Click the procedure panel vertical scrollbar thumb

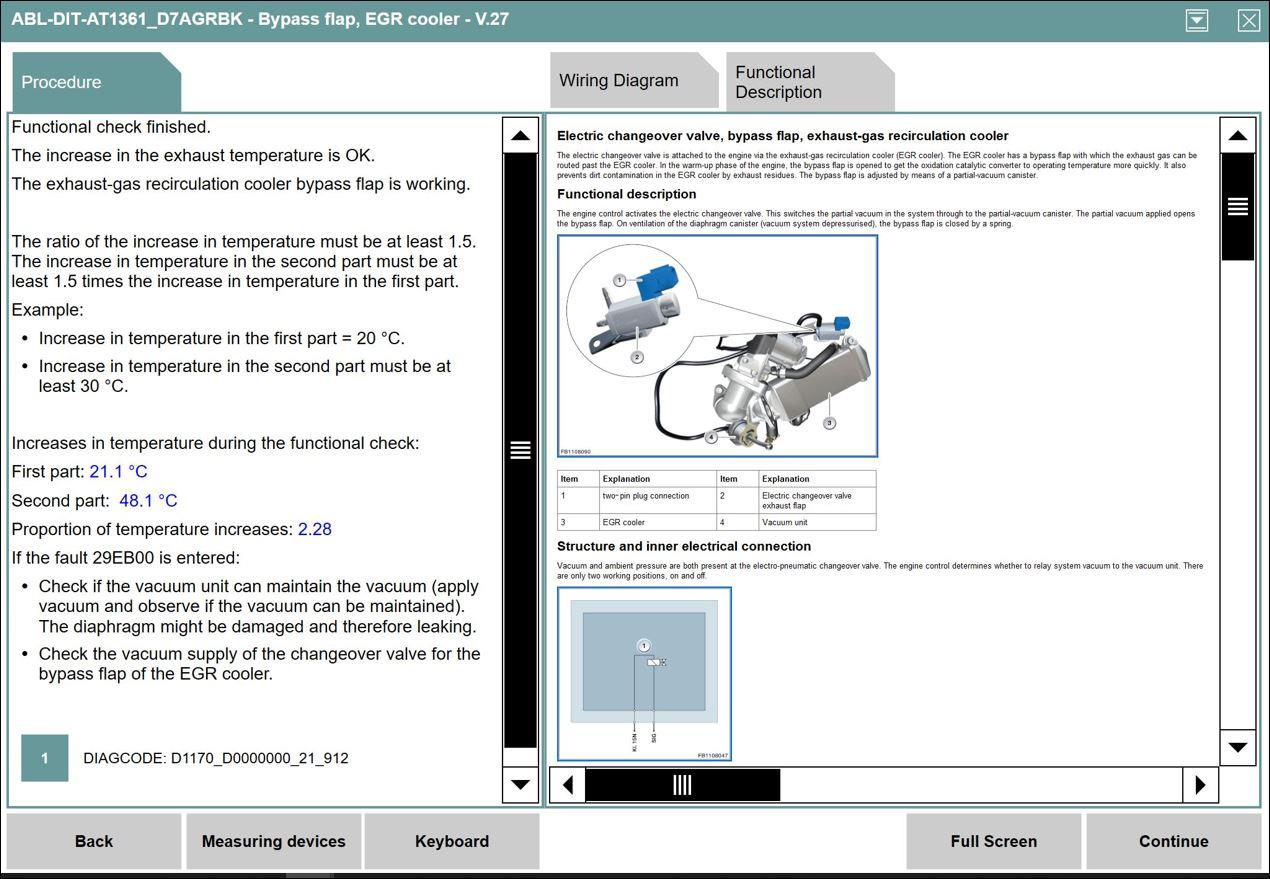pos(520,450)
